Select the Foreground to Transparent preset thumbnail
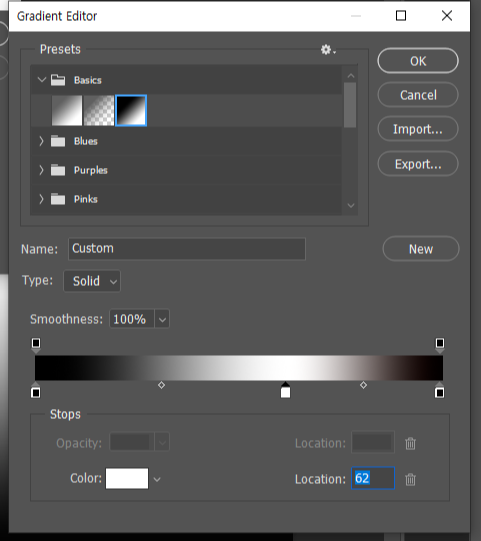Viewport: 481px width, 541px height. 99,110
